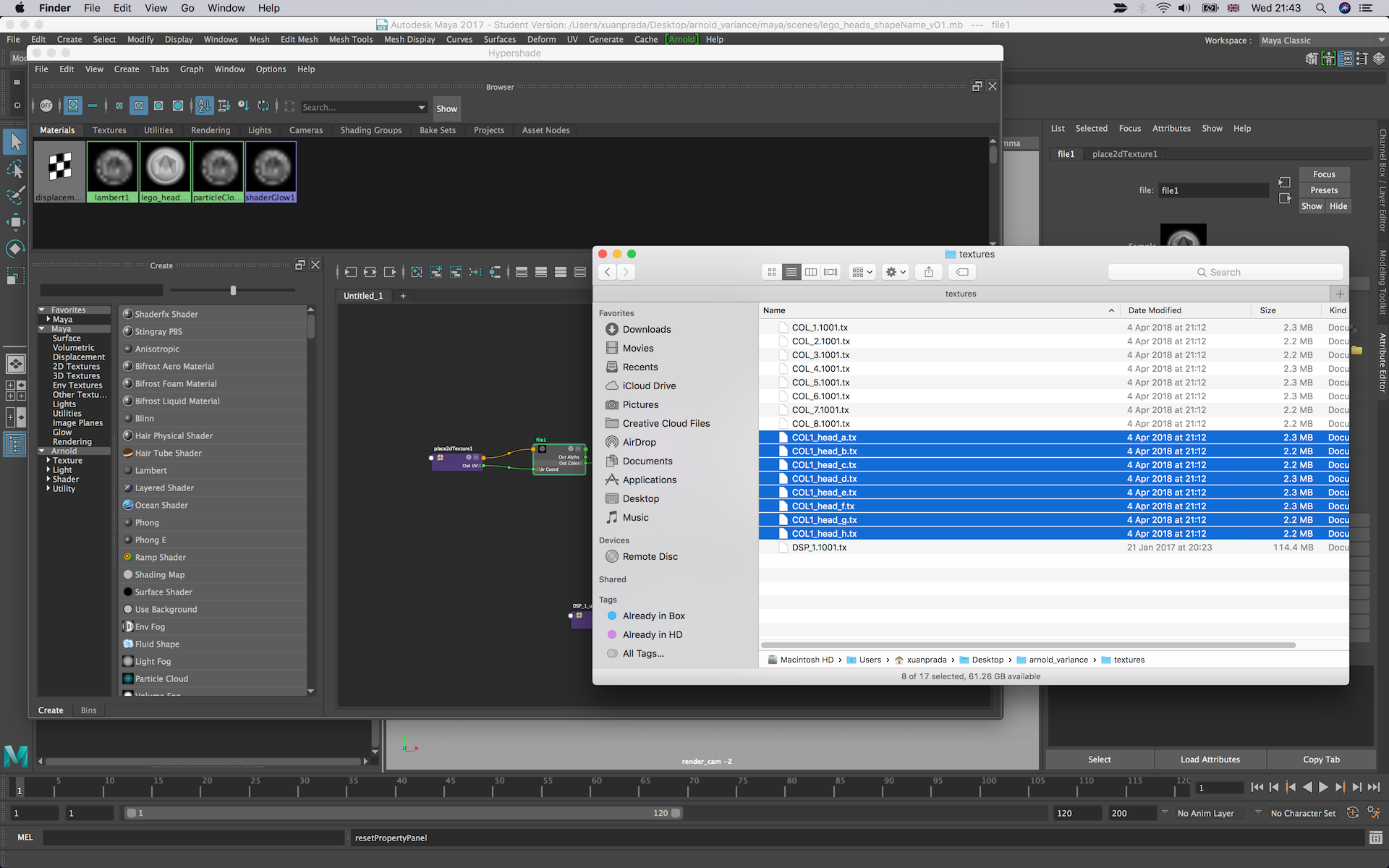Open the Arnold menu in Maya
The height and width of the screenshot is (868, 1389).
(x=682, y=40)
